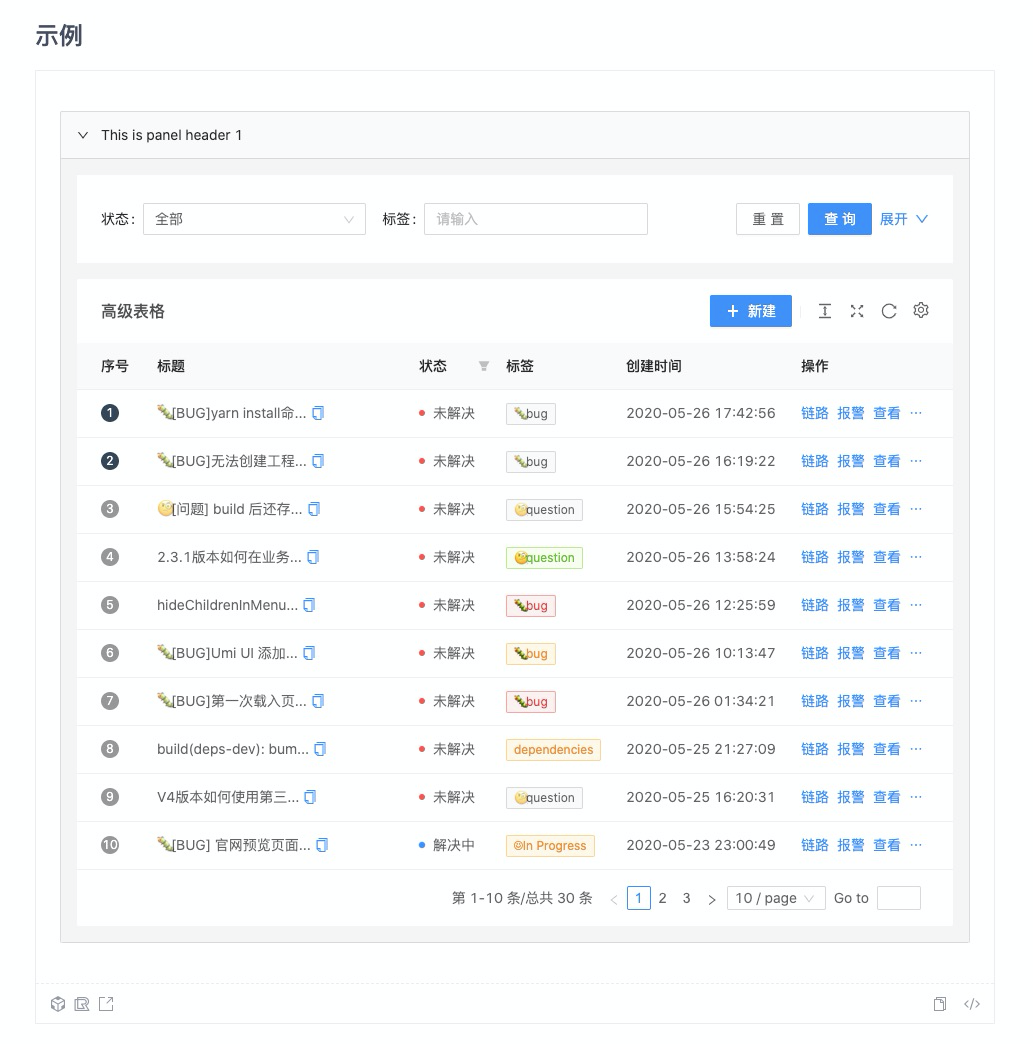Open the 状态 select dropdown
This screenshot has height=1044, width=1033.
click(x=254, y=219)
